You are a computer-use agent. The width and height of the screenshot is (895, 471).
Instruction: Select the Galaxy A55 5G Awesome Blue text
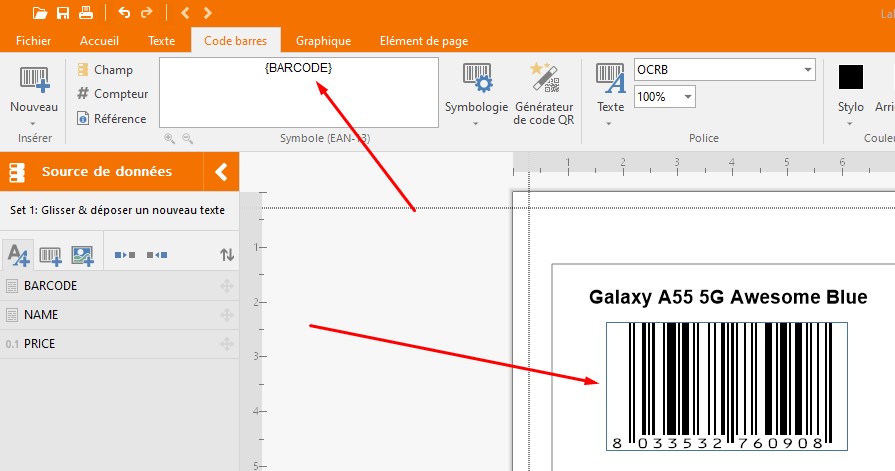point(728,297)
